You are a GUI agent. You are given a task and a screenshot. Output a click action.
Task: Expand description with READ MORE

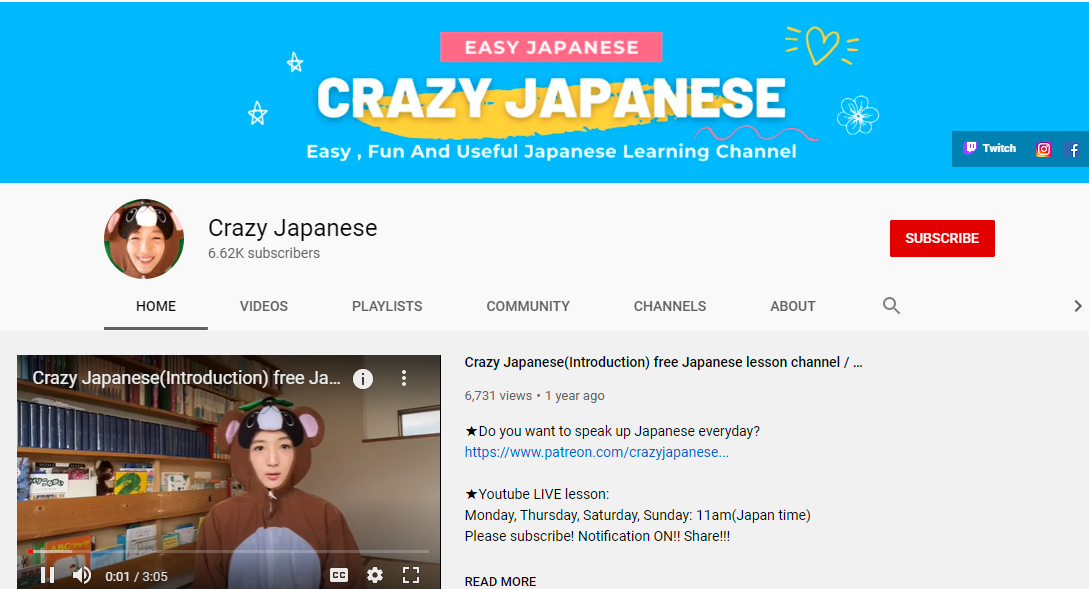tap(500, 581)
